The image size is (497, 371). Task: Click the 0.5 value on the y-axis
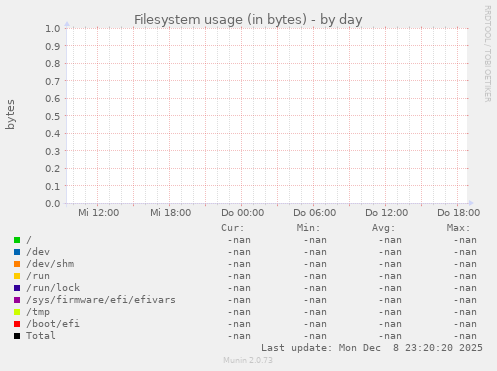click(53, 116)
